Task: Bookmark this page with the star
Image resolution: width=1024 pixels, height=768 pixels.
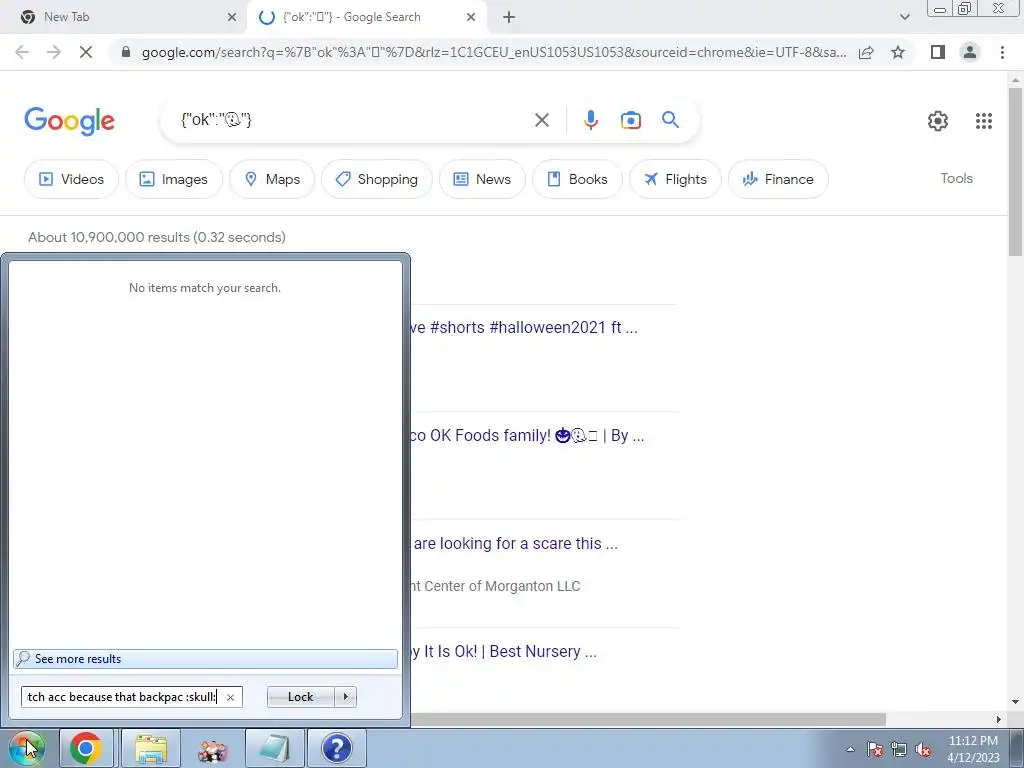Action: (x=898, y=52)
